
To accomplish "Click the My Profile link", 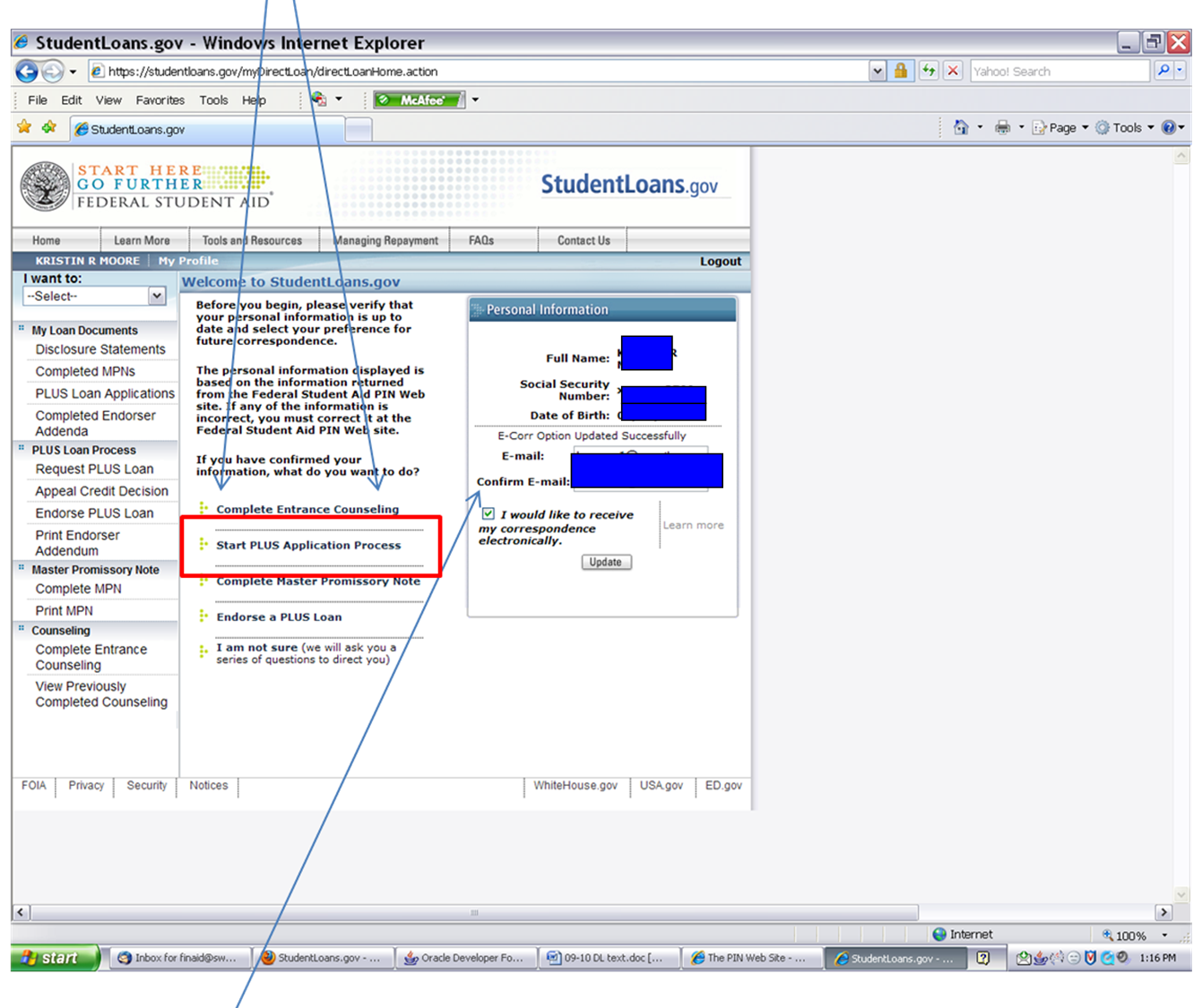I will pyautogui.click(x=188, y=261).
